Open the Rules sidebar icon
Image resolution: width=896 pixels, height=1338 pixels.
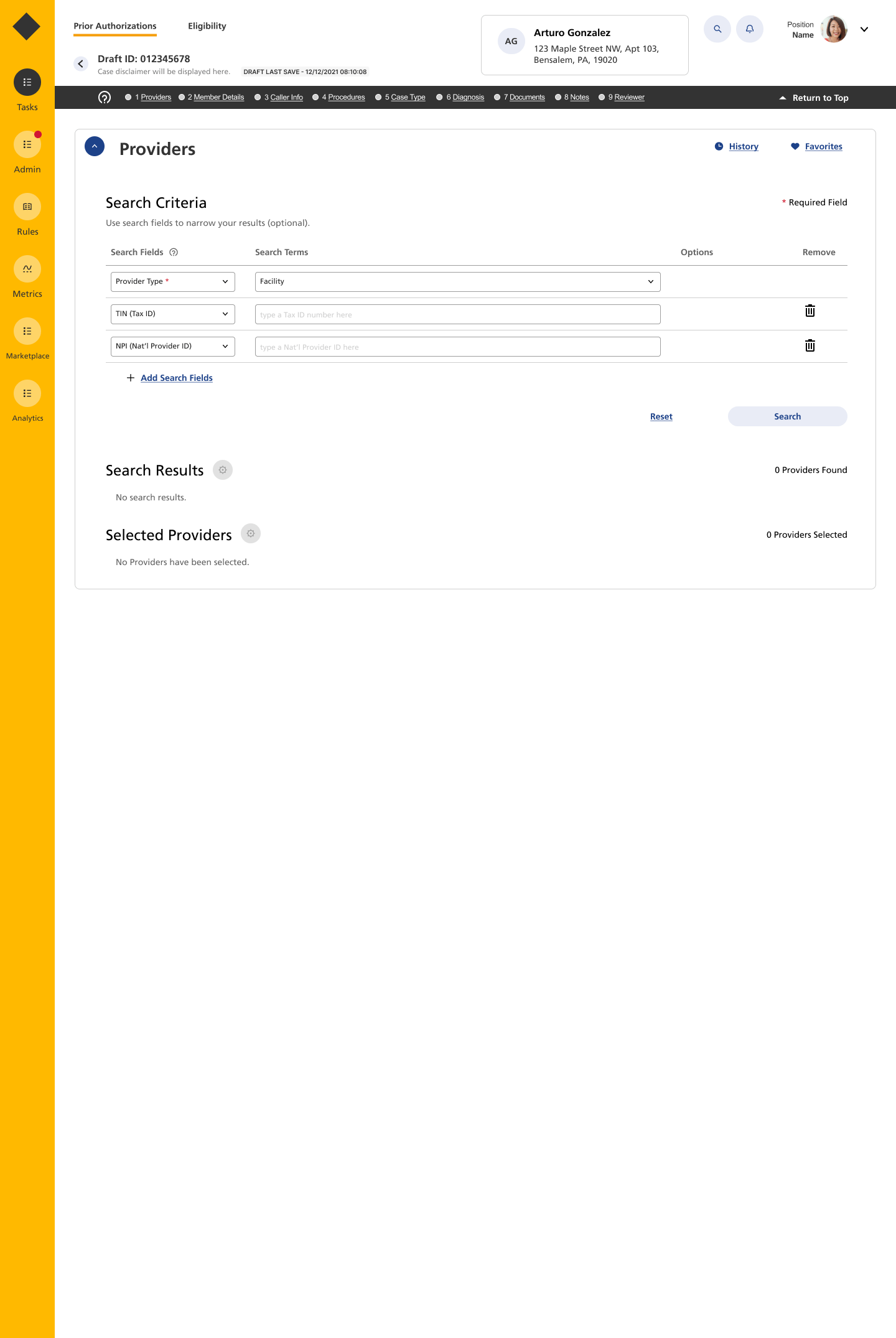pyautogui.click(x=27, y=207)
